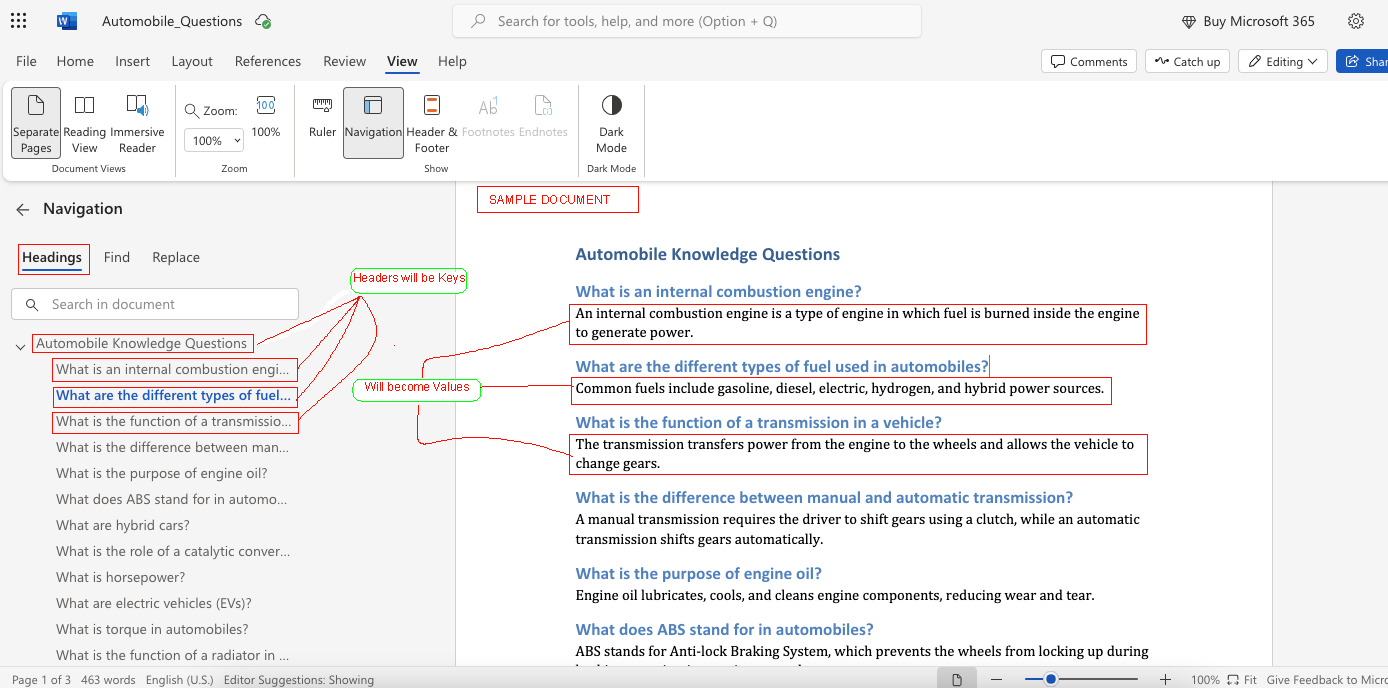Image resolution: width=1388 pixels, height=688 pixels.
Task: Collapse Automobile Knowledge Questions heading tree
Action: tap(20, 347)
